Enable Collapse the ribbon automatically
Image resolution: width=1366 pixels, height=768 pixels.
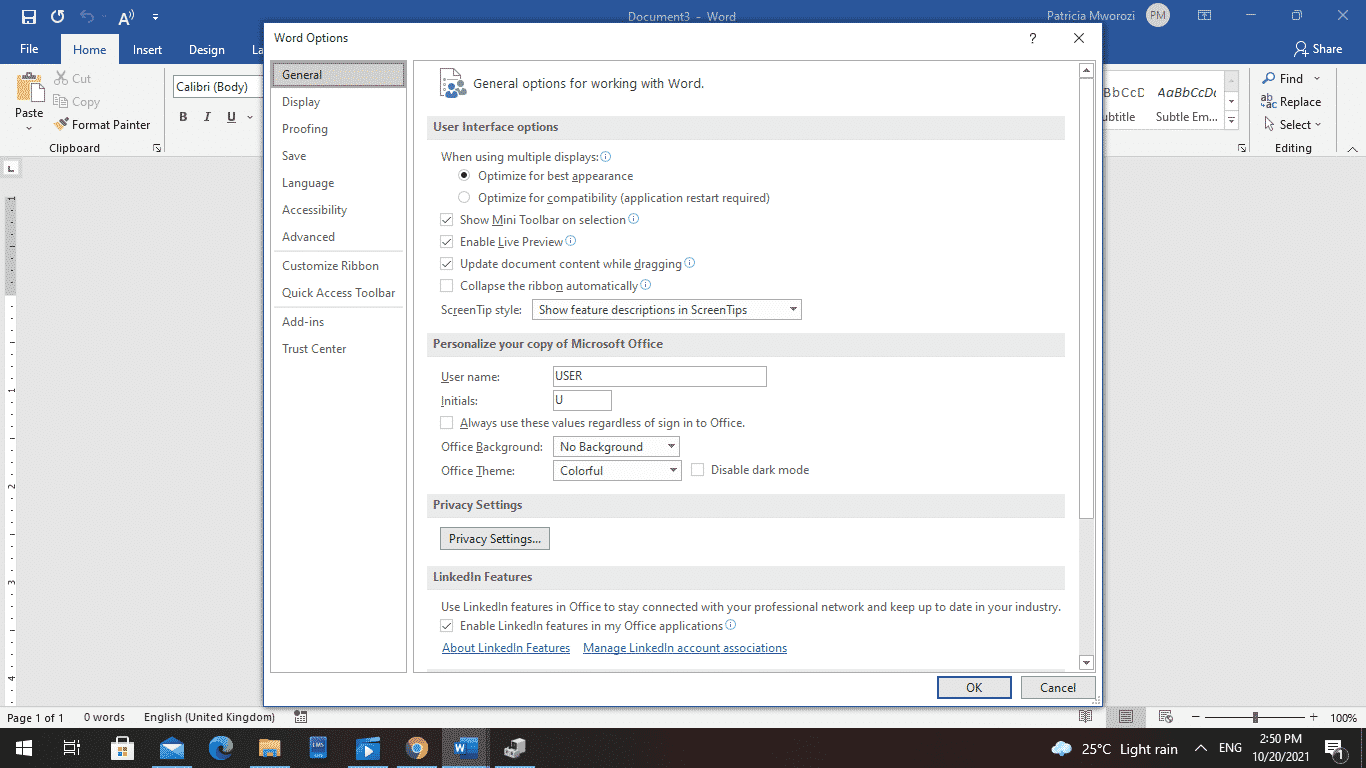(446, 285)
